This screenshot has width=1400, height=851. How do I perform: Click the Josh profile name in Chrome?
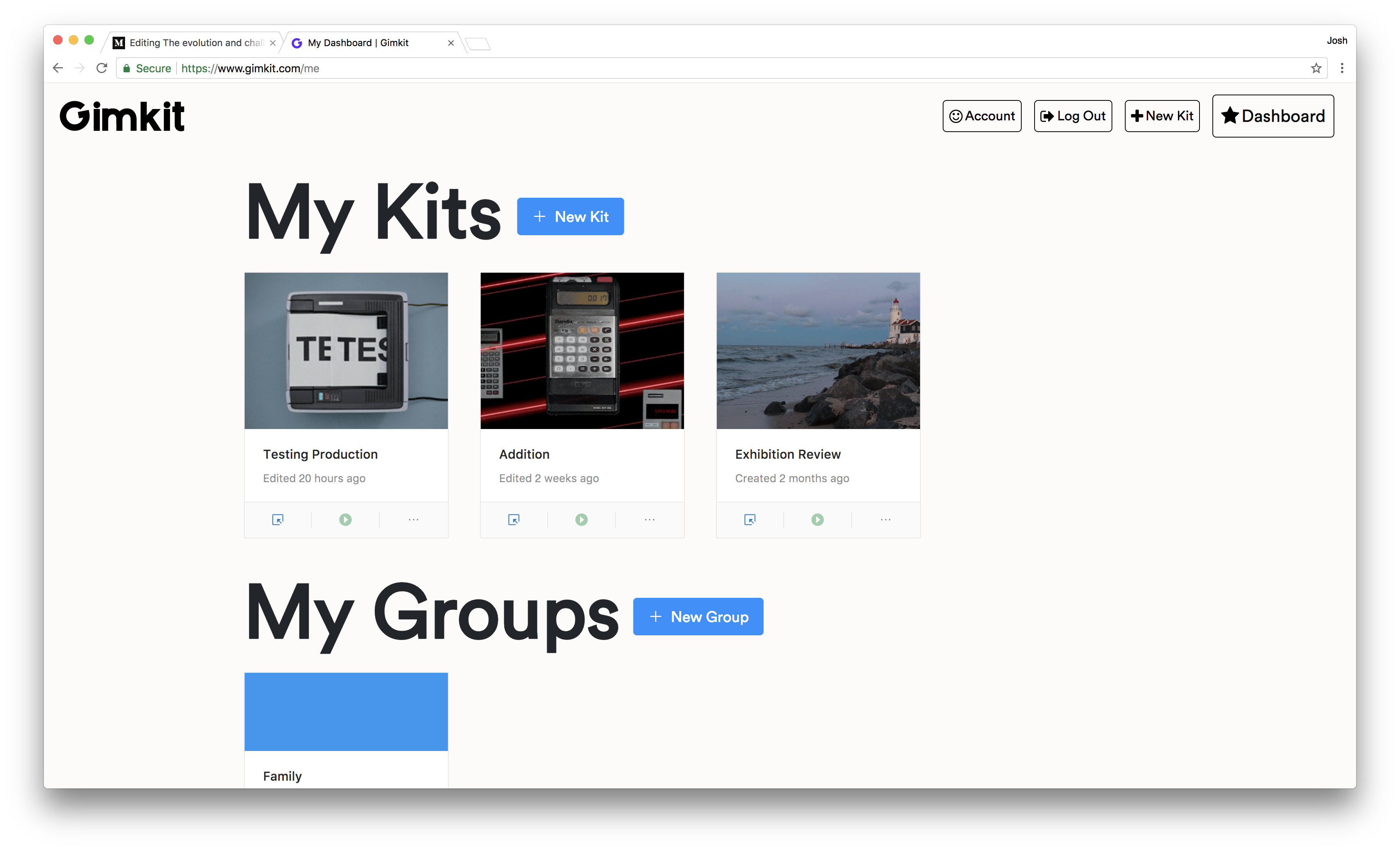[x=1336, y=41]
